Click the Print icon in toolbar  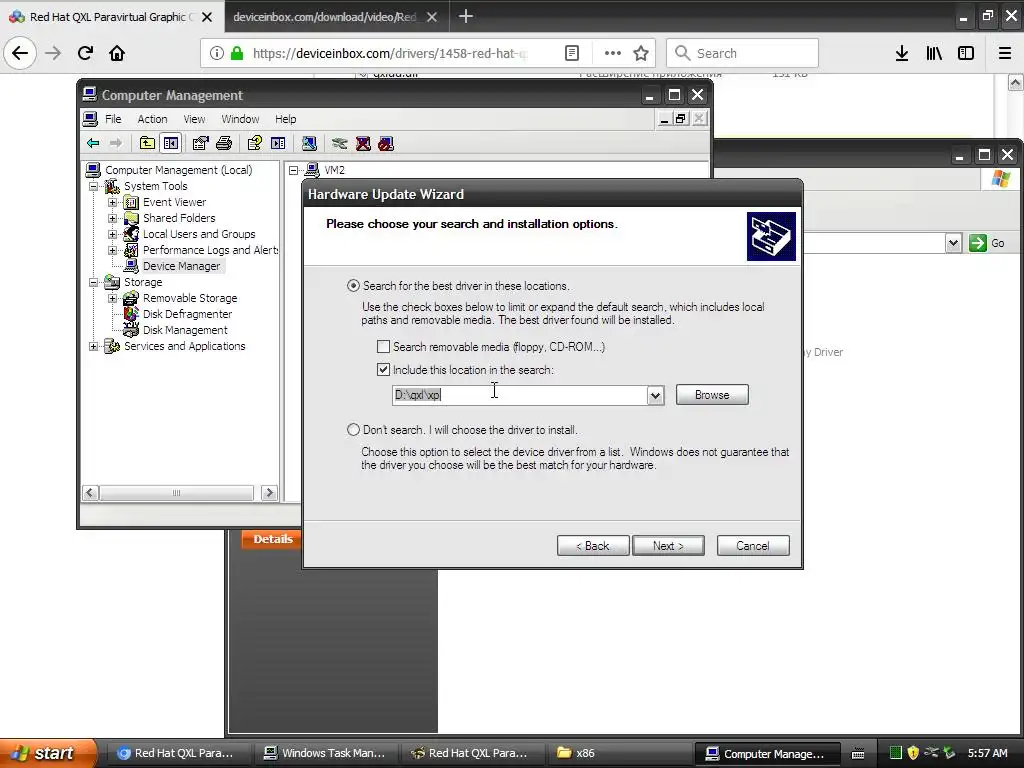click(224, 143)
